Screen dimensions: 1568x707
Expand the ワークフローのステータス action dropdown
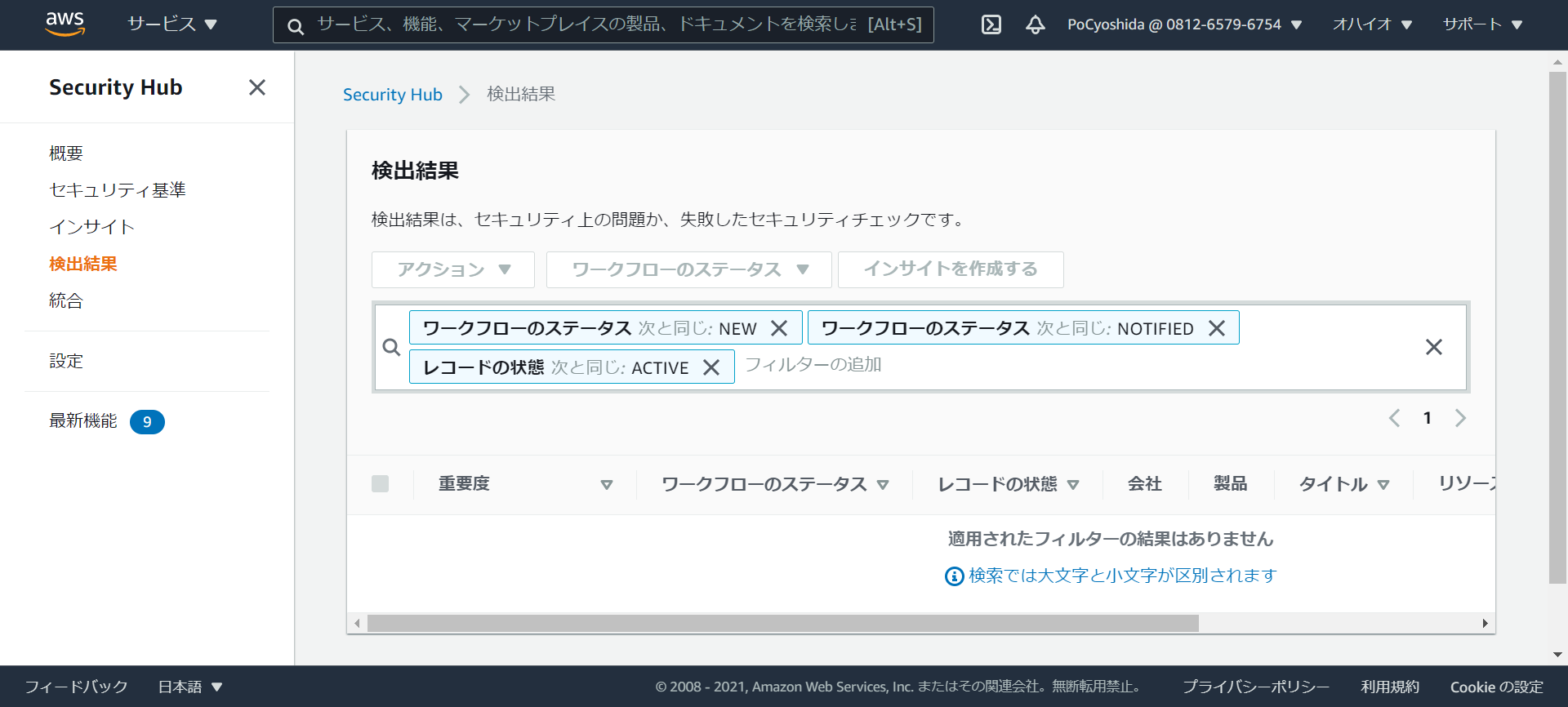pyautogui.click(x=689, y=269)
